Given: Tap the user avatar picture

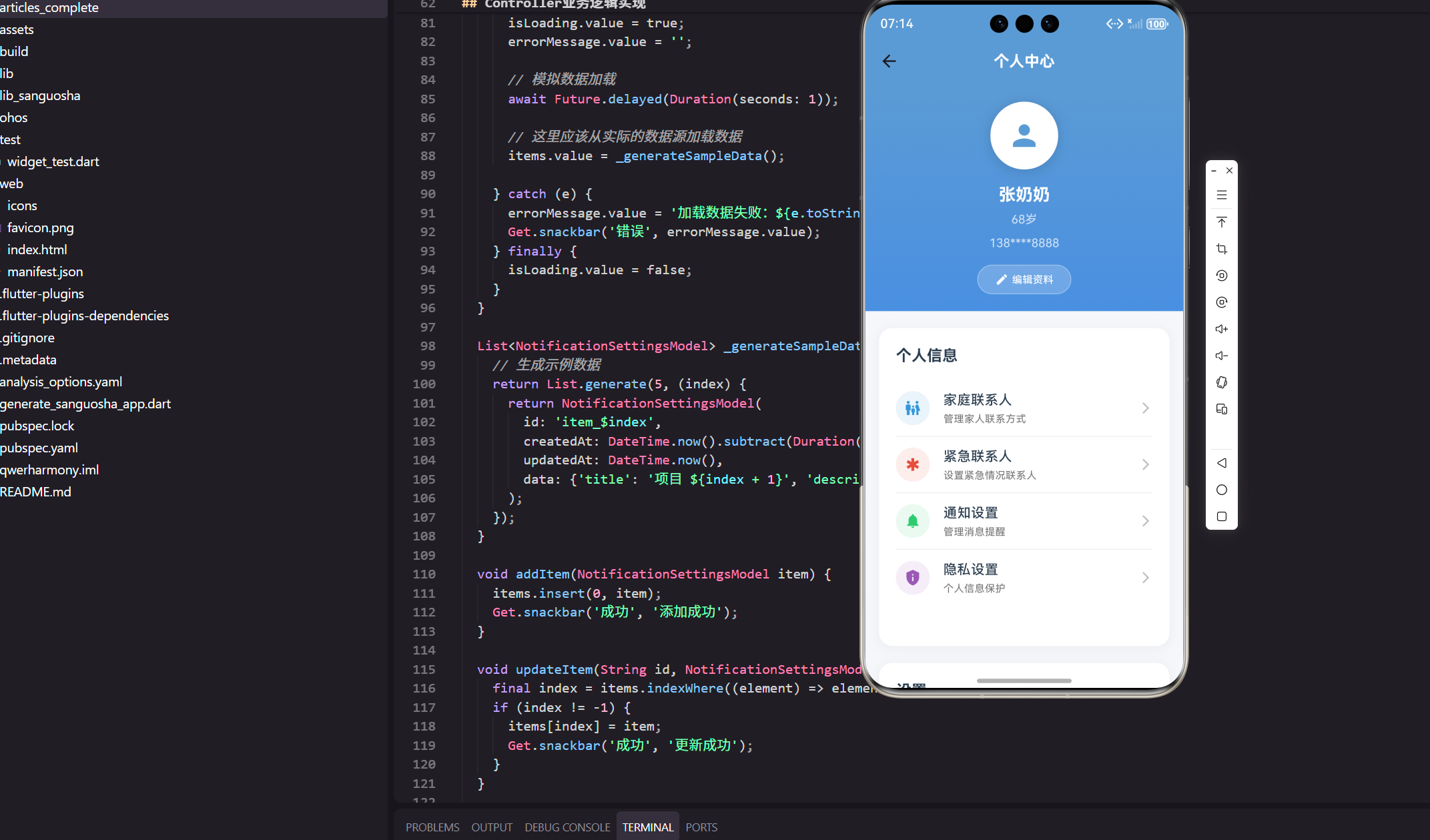Looking at the screenshot, I should tap(1024, 135).
